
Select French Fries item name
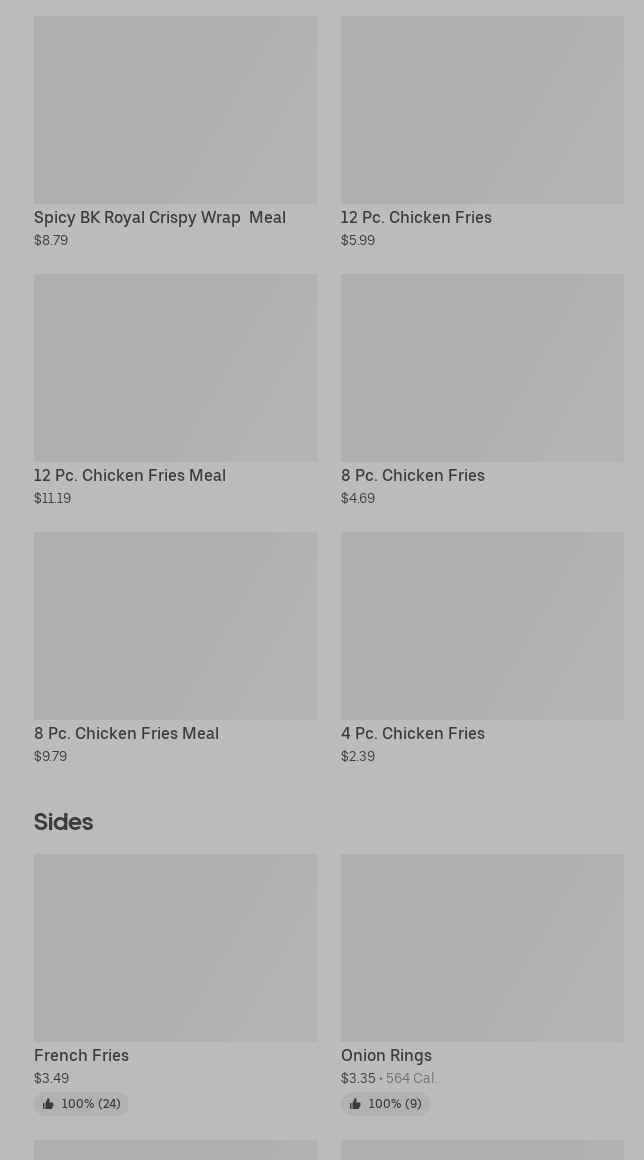(81, 1055)
